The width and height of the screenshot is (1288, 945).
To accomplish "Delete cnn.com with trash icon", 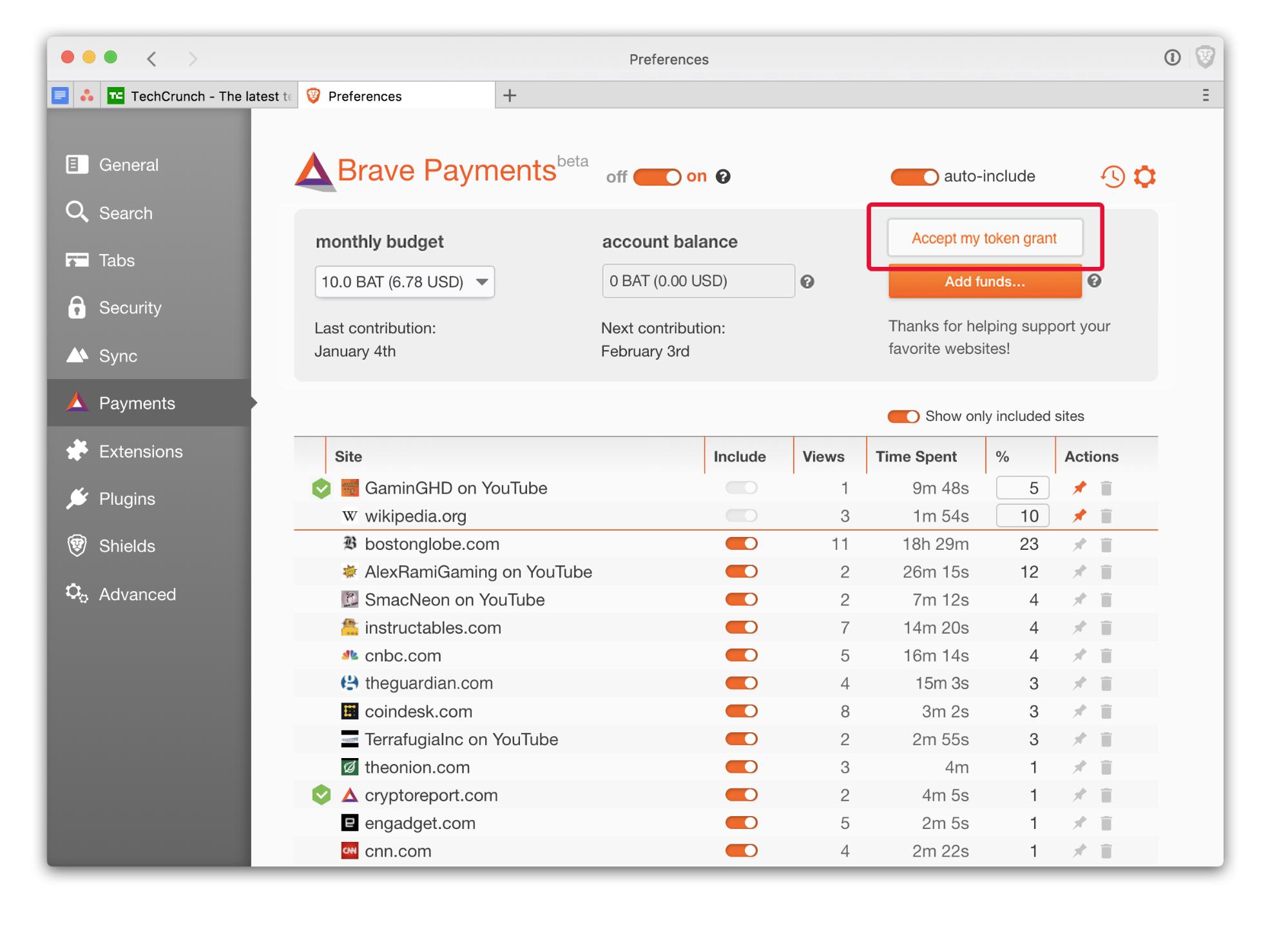I will (1106, 851).
